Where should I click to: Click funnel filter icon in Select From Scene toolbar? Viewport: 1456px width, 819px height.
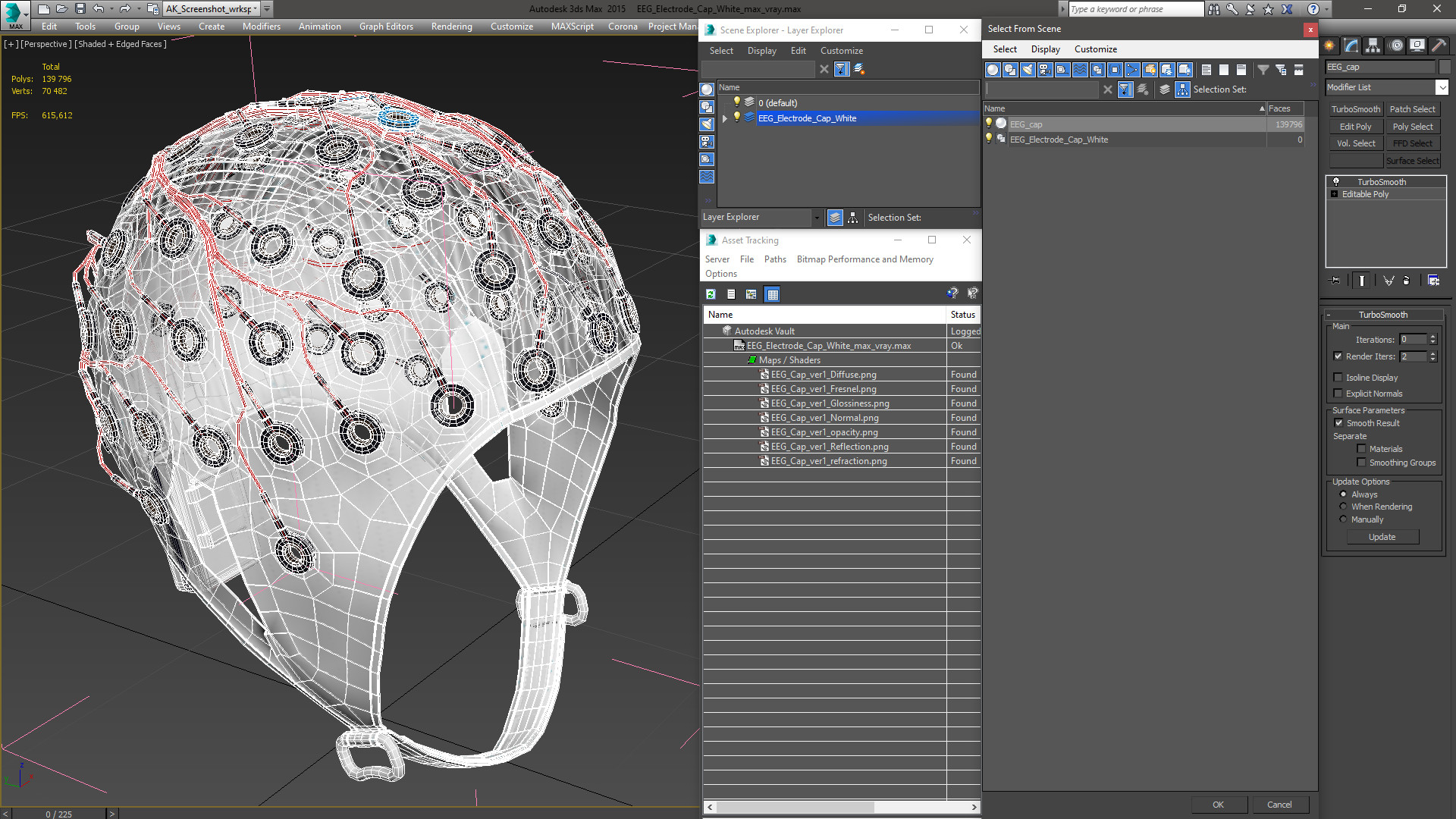(1263, 70)
